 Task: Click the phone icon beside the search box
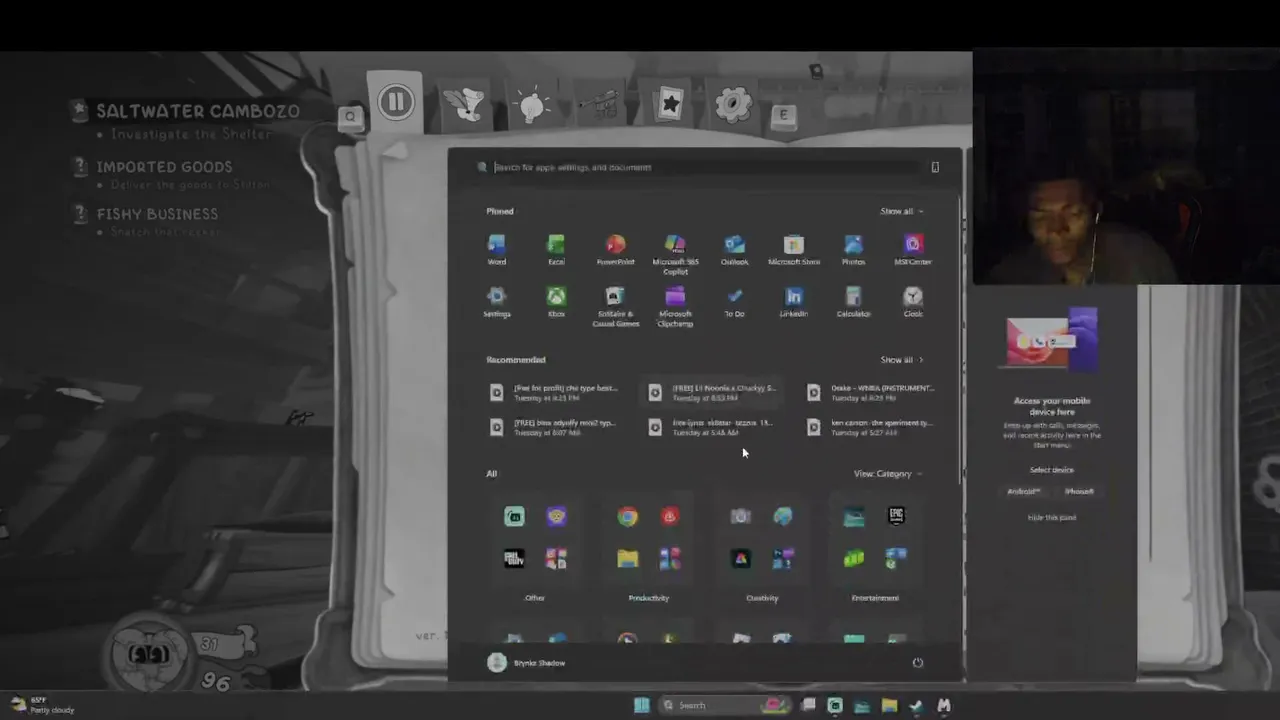coord(935,167)
